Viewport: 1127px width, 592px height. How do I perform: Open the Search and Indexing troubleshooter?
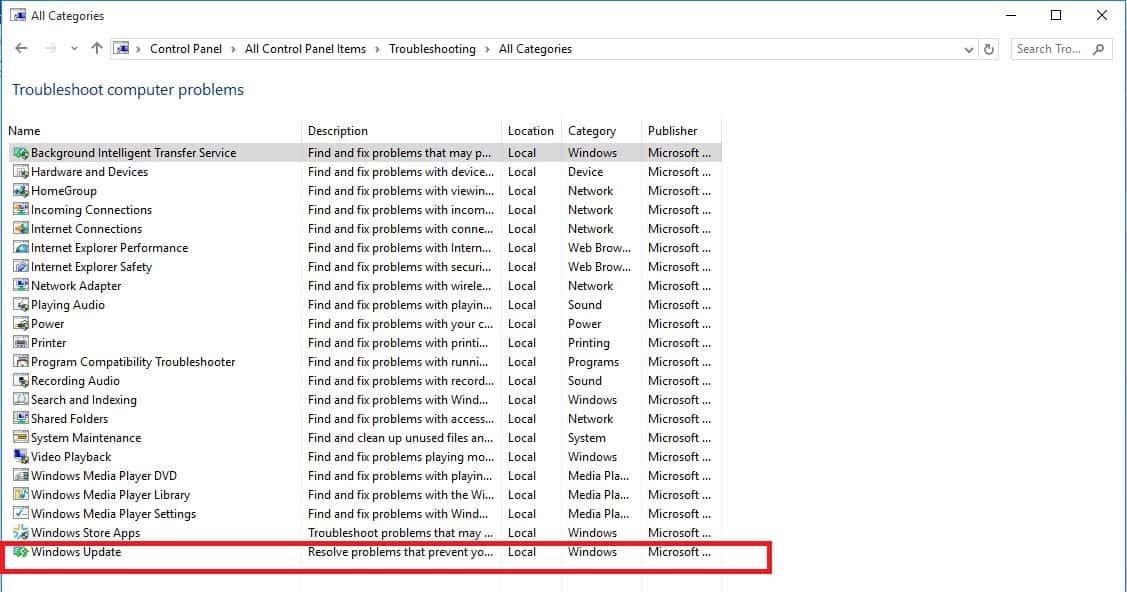[x=84, y=400]
